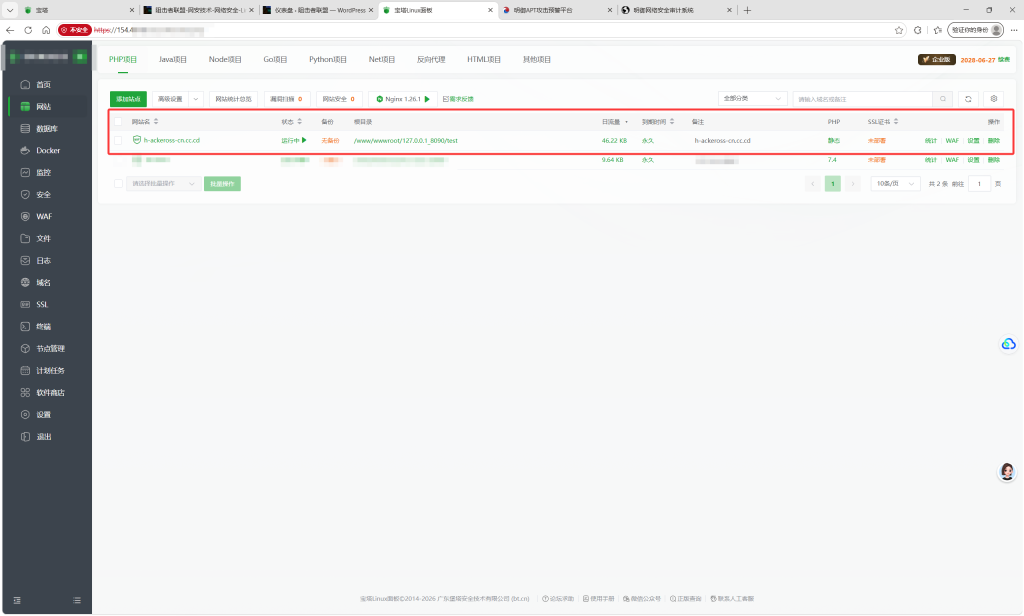This screenshot has width=1024, height=616.
Task: Sort by 日流量 column header
Action: 615,122
